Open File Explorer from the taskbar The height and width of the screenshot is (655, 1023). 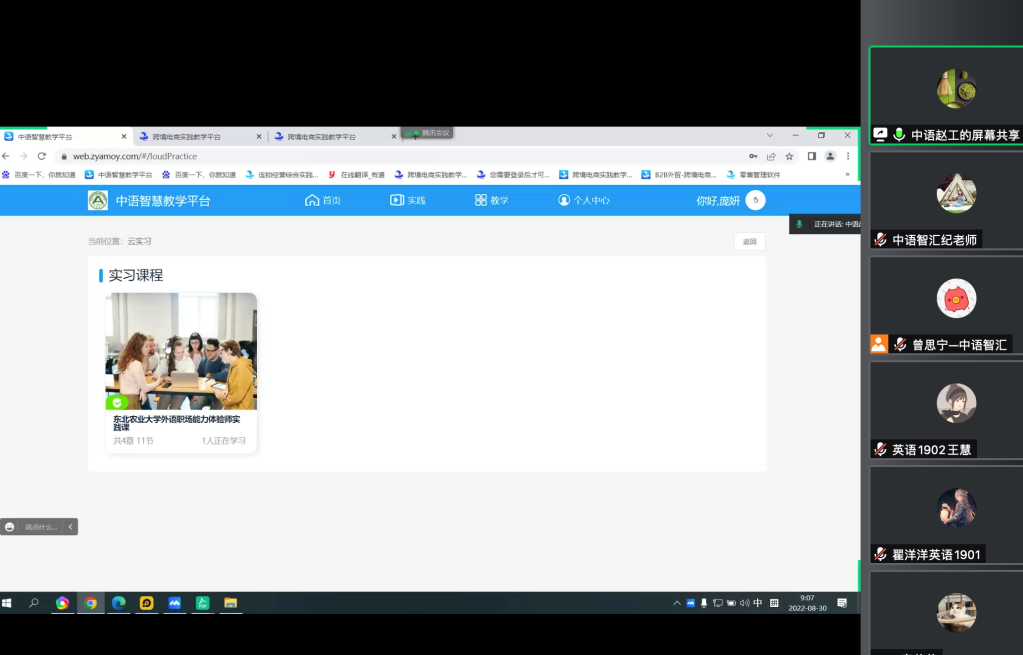[x=231, y=603]
